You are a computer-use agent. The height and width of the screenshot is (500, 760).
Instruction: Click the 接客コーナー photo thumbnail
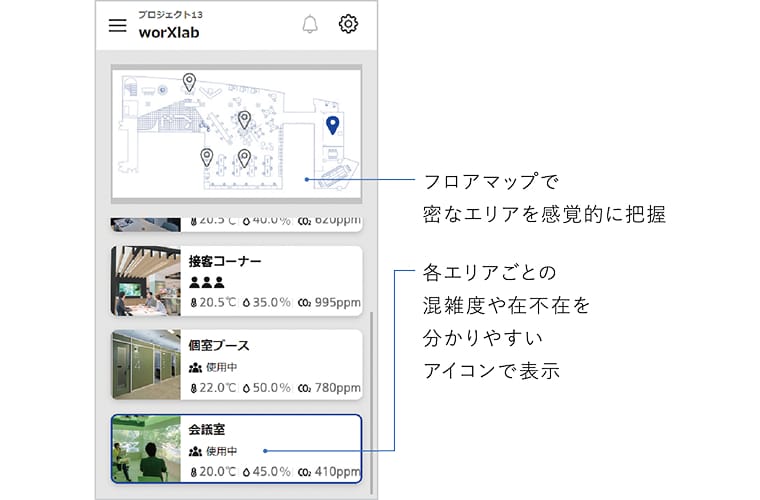146,280
